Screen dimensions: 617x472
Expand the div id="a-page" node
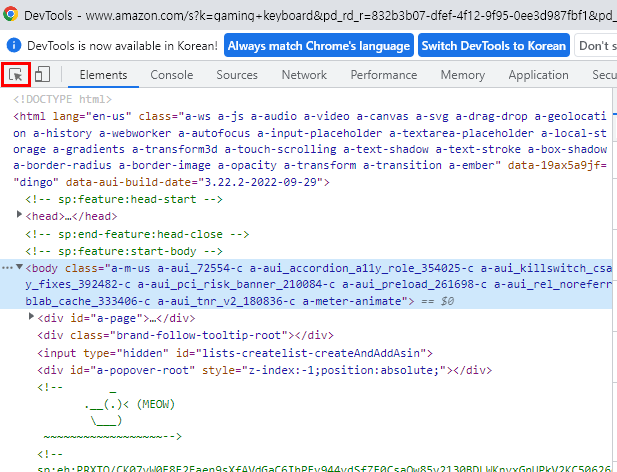31,316
